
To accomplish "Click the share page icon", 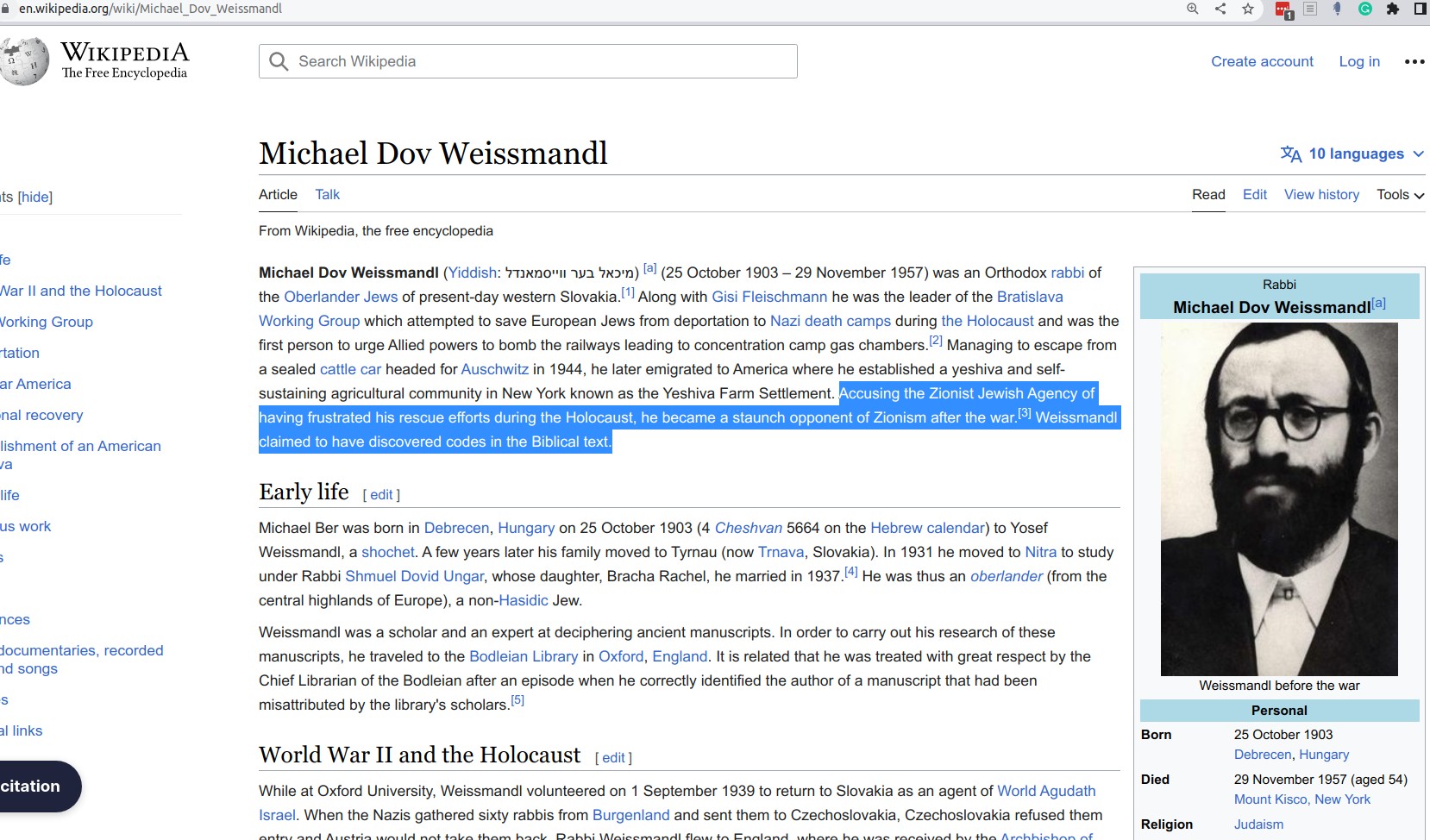I will click(x=1220, y=9).
